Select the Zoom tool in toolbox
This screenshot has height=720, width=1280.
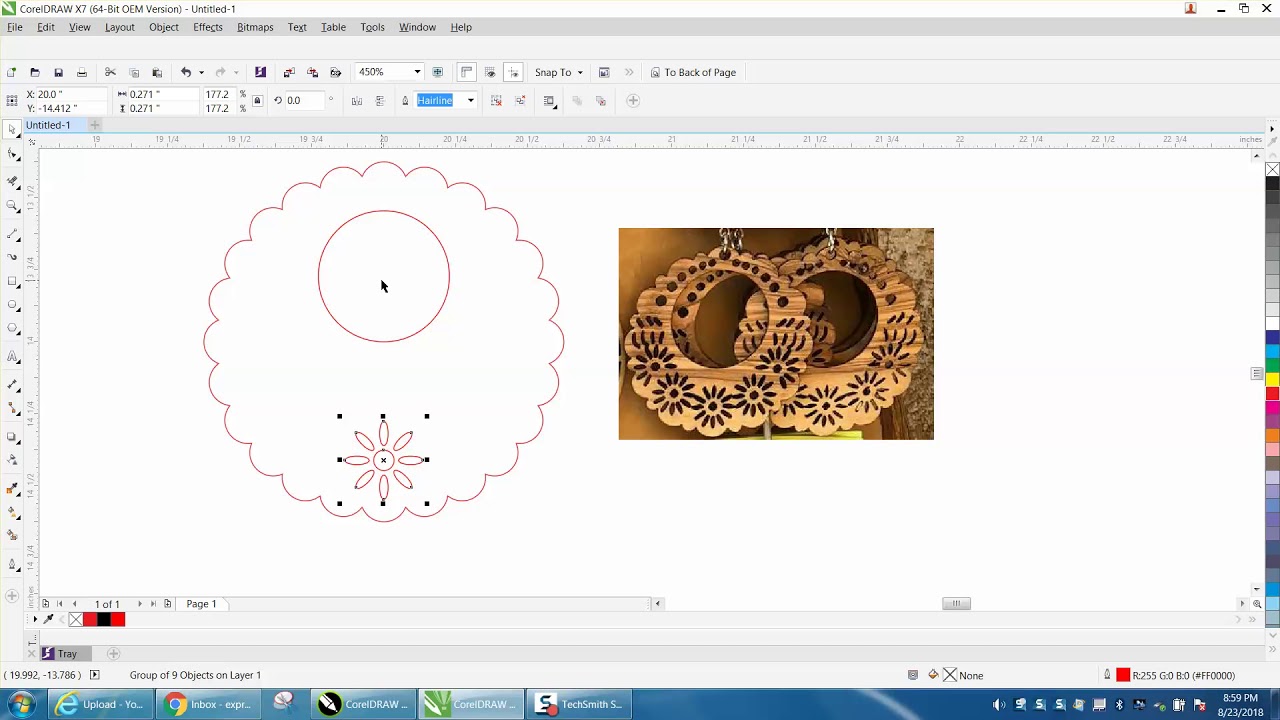point(12,206)
